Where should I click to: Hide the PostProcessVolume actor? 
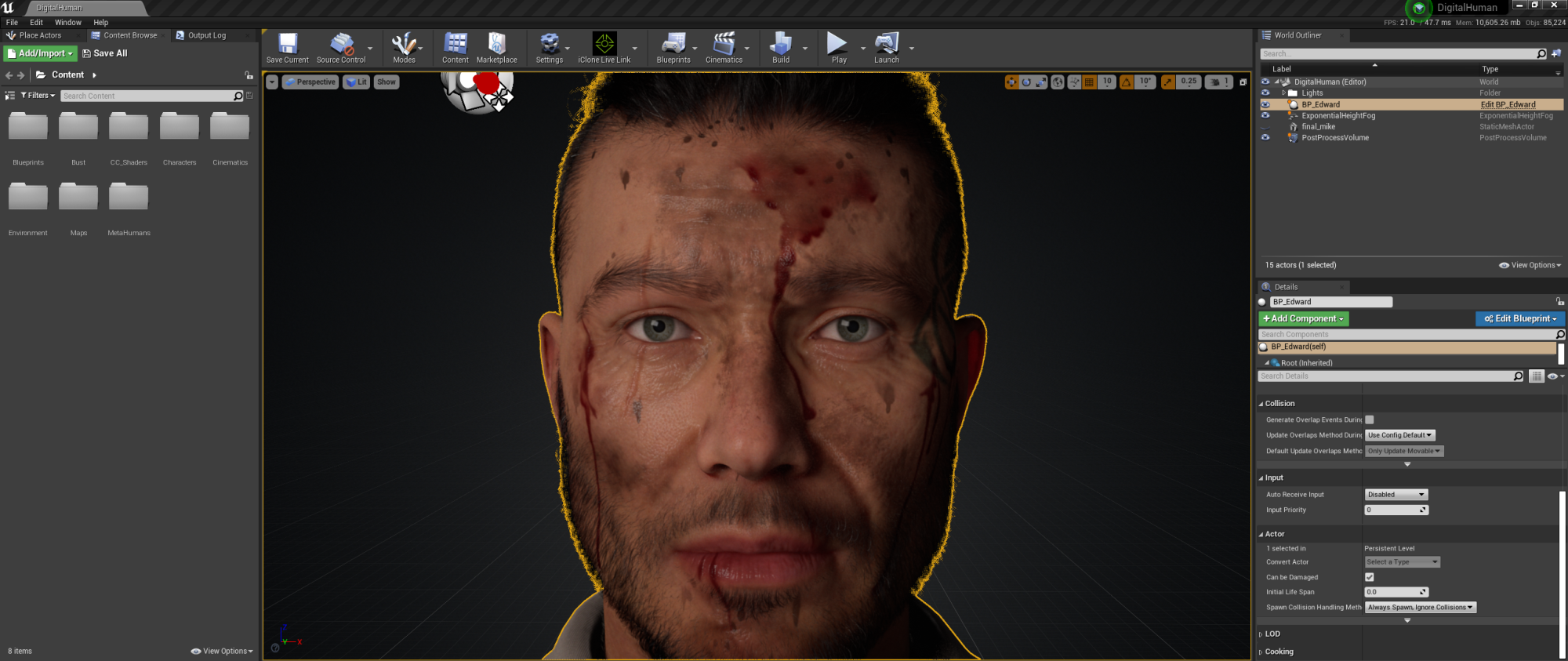click(1265, 137)
